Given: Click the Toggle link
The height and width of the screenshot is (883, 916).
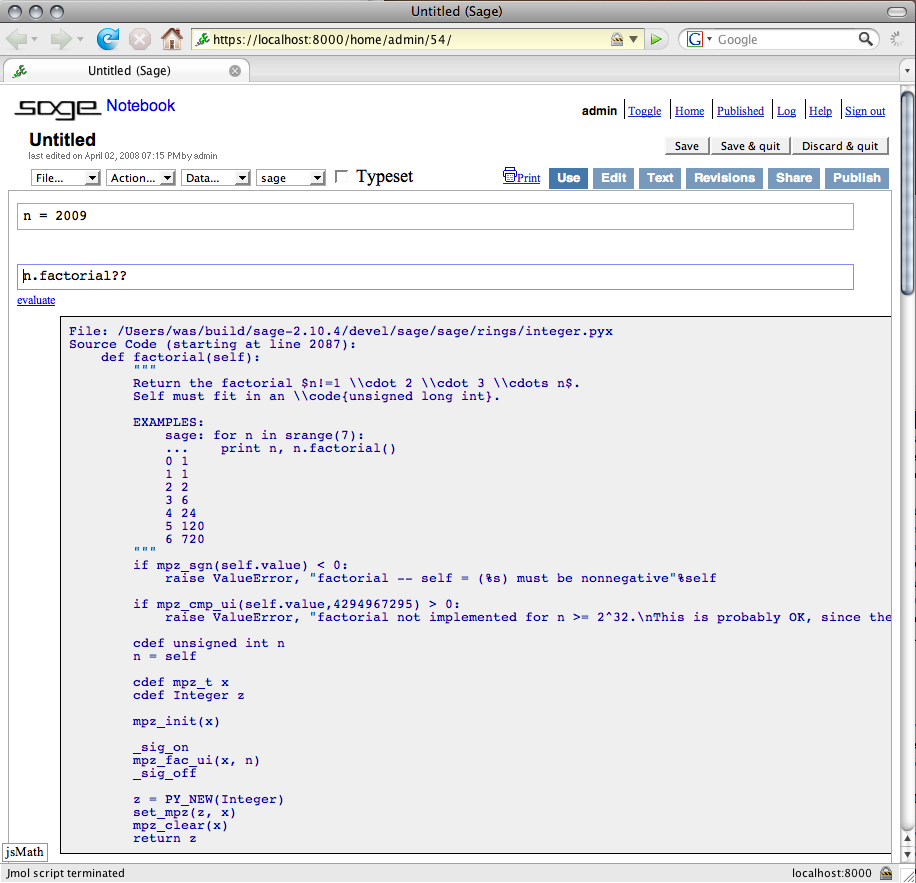Looking at the screenshot, I should (x=644, y=111).
